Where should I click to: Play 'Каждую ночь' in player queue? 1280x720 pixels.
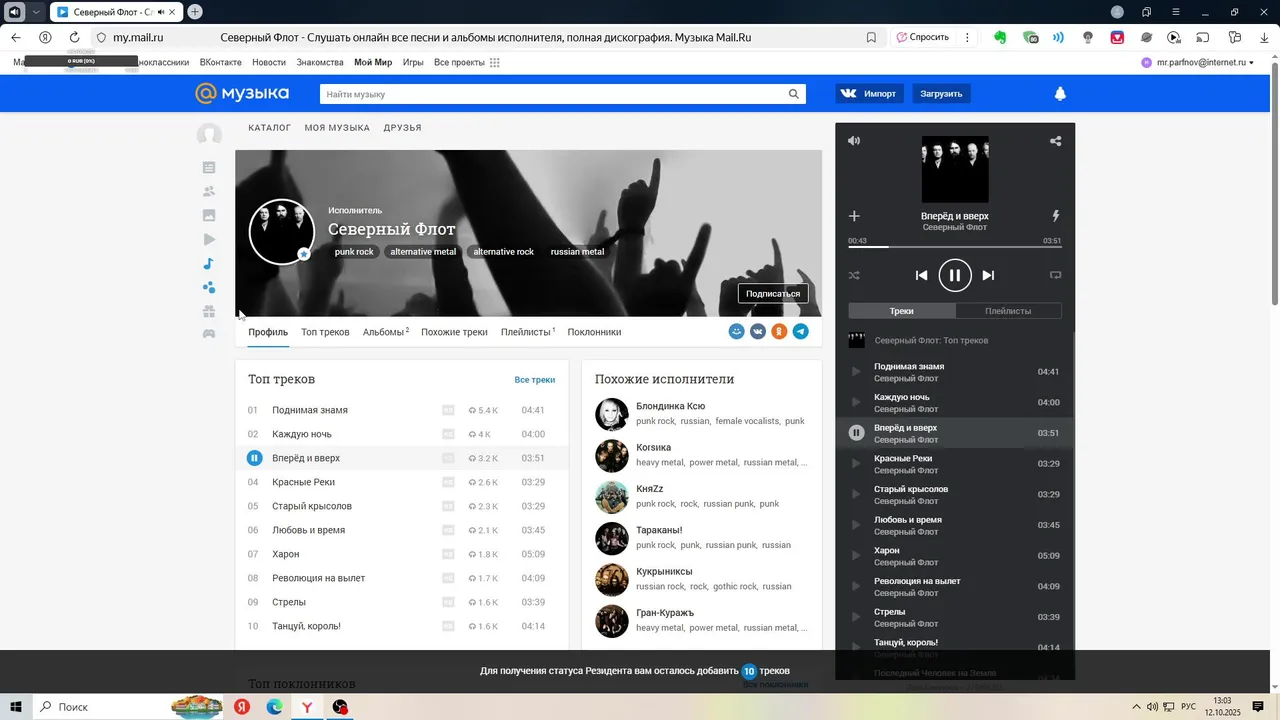coord(856,402)
